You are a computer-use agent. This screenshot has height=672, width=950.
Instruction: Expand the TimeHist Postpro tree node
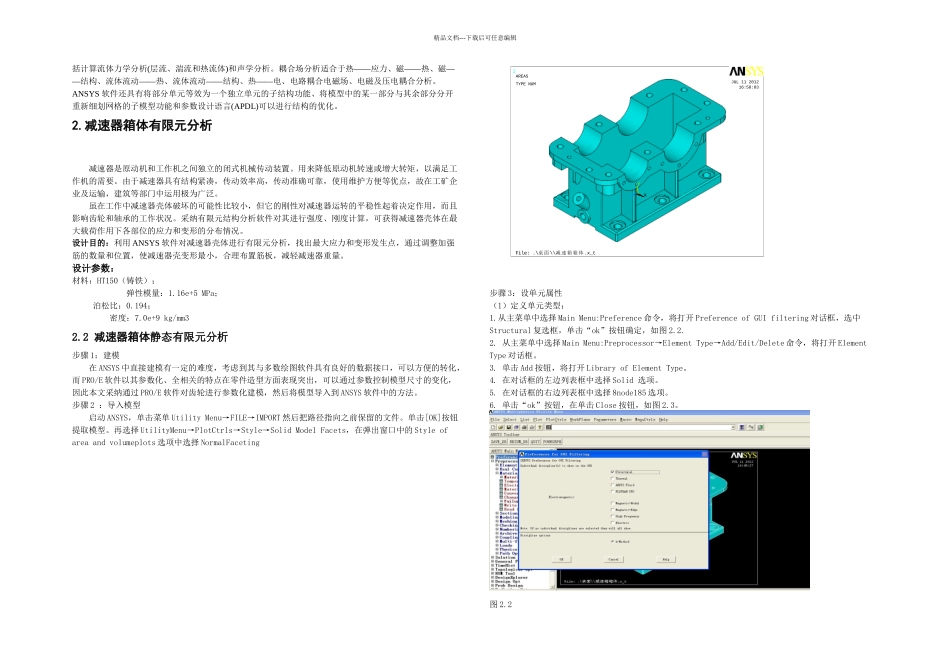493,565
